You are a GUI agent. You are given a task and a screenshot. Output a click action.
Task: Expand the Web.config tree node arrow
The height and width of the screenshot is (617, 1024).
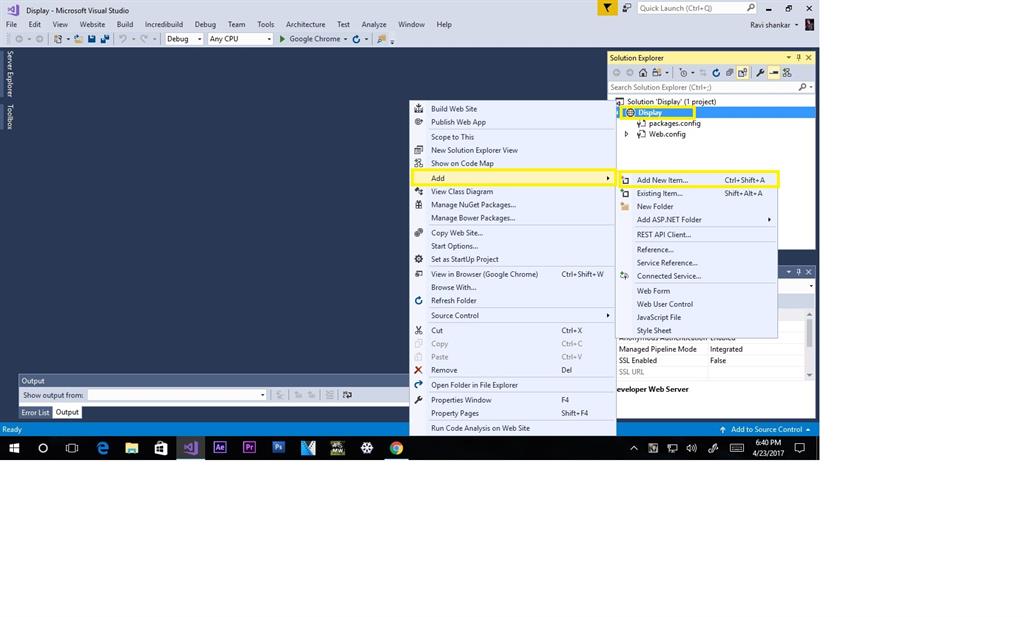click(x=626, y=134)
